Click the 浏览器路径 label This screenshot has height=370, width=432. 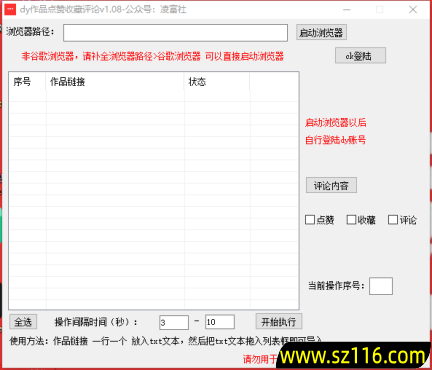pos(30,32)
